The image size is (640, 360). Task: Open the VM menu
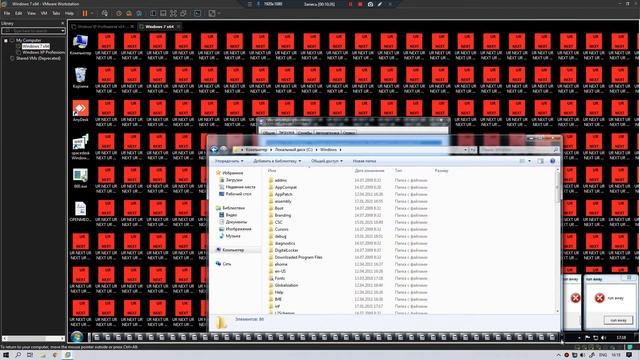[44, 13]
